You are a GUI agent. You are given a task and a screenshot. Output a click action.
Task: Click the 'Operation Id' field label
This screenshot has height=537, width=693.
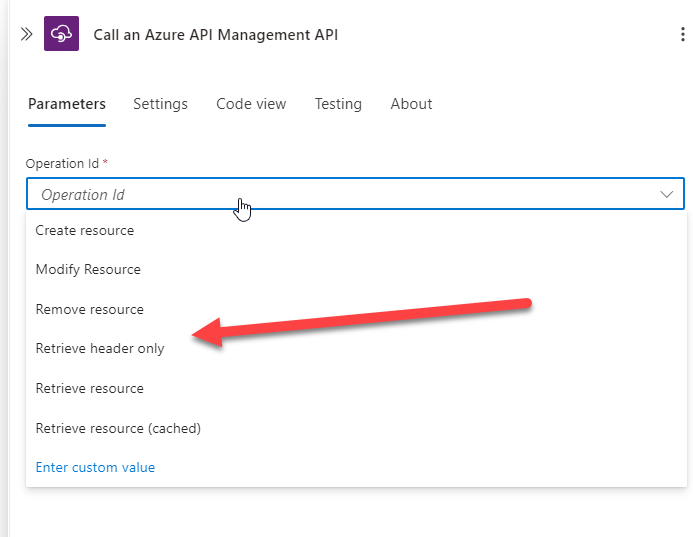[62, 162]
